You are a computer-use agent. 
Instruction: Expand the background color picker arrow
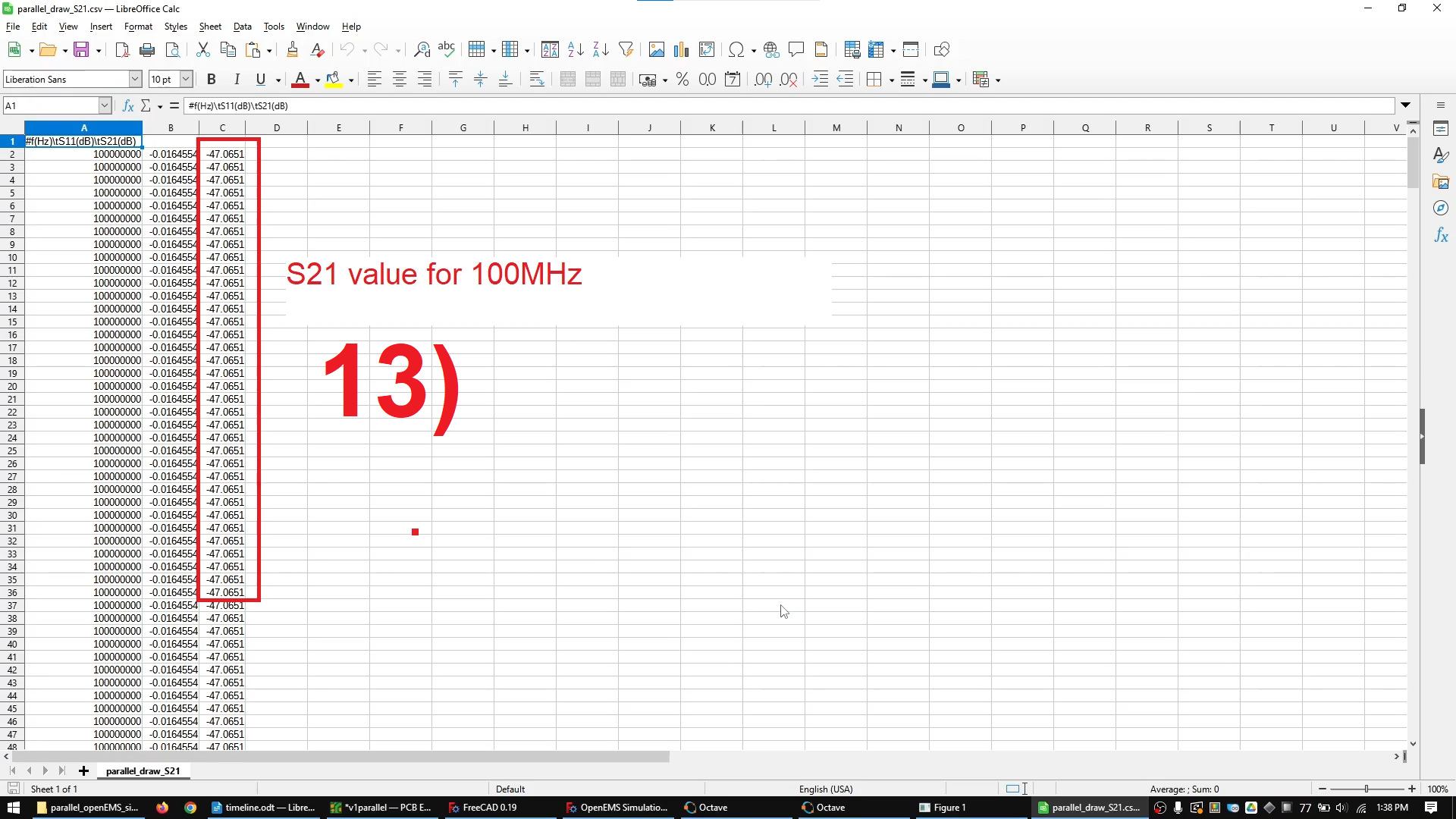pyautogui.click(x=350, y=79)
